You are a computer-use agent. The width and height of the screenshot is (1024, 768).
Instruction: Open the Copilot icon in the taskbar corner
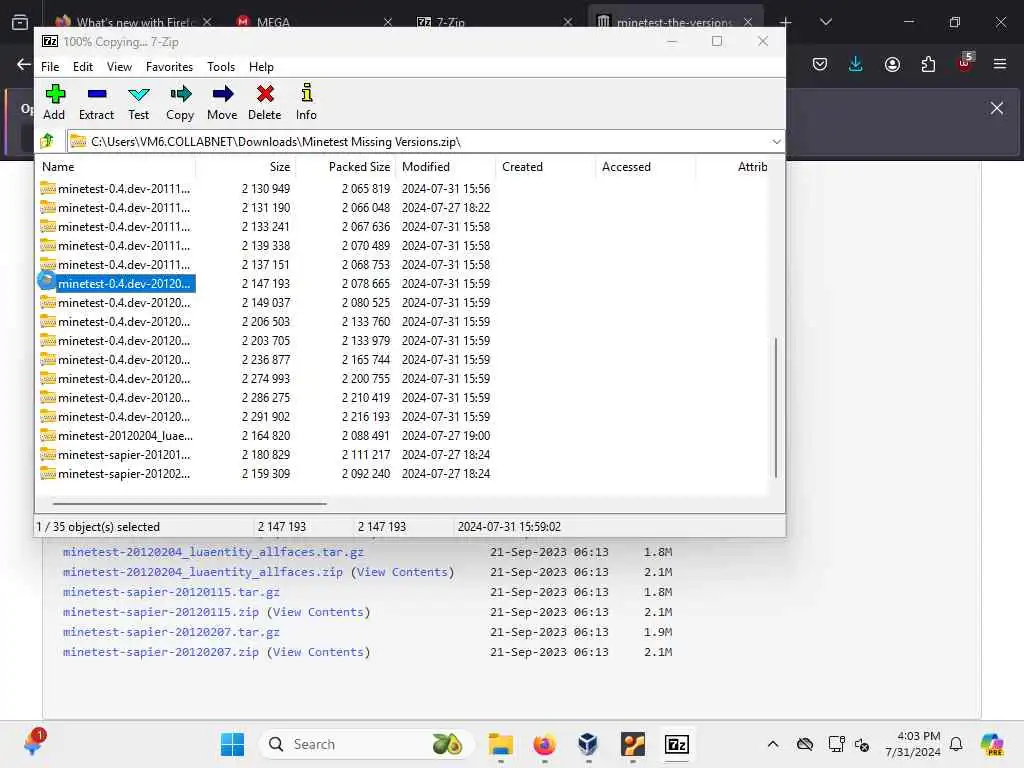coord(992,744)
